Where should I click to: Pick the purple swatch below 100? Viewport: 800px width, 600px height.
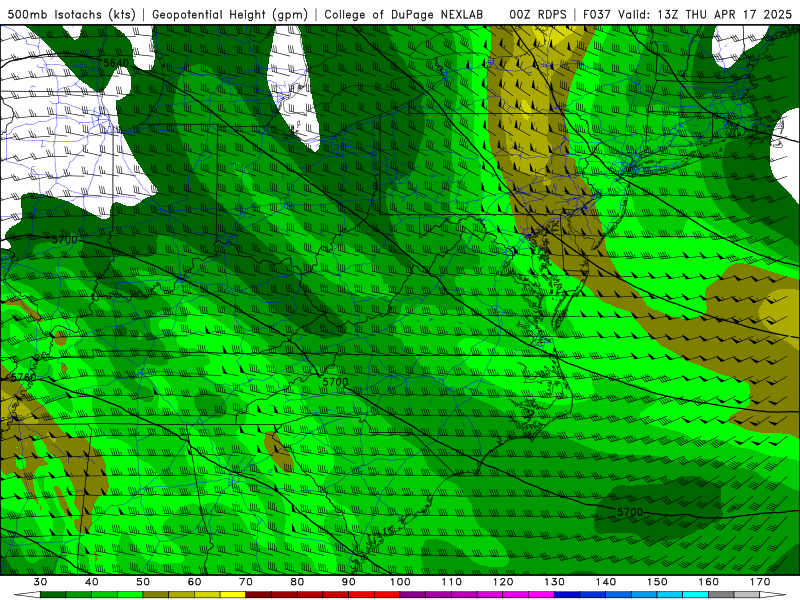(413, 595)
